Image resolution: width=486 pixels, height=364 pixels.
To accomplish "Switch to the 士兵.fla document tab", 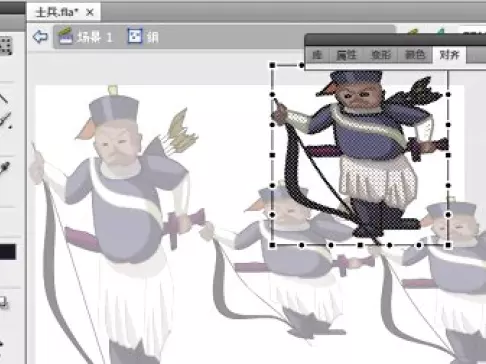I will (x=57, y=13).
